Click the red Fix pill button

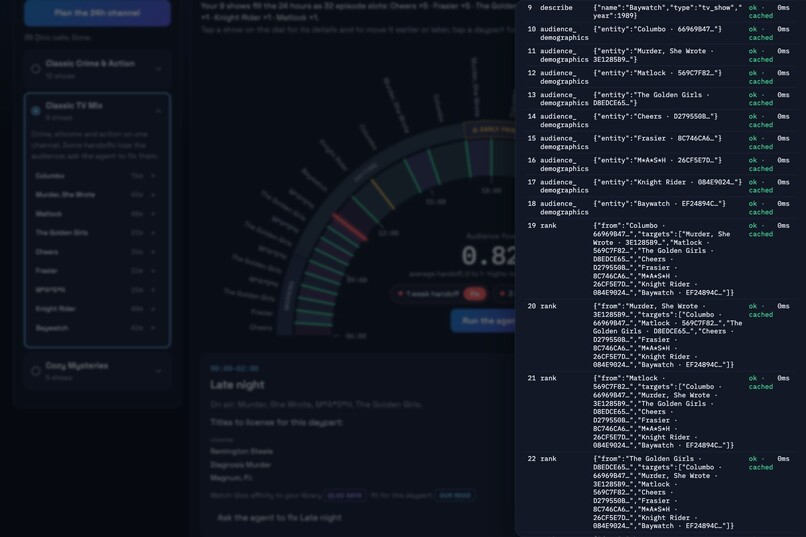click(474, 294)
